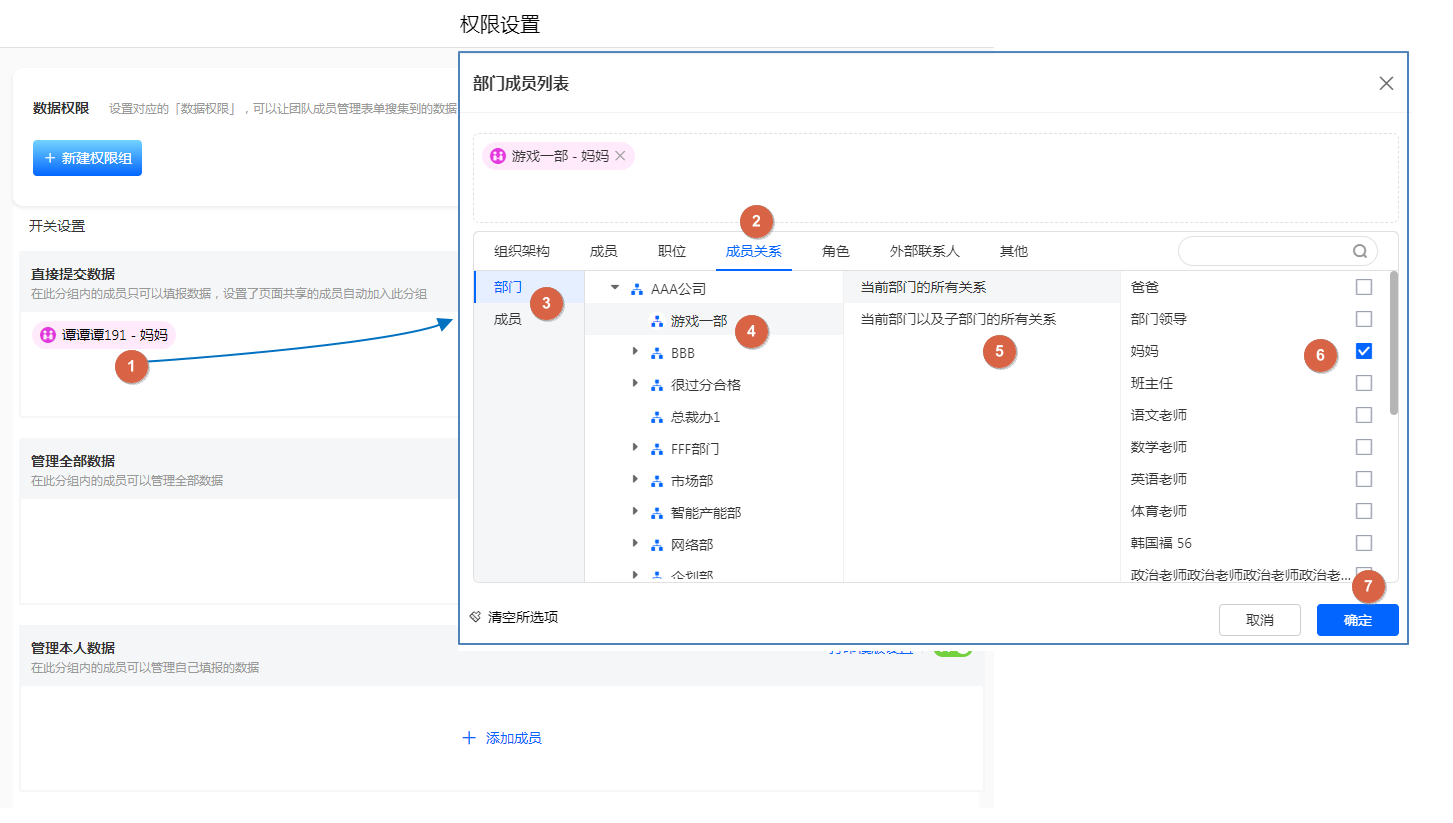Click the plus icon beside 添加成员
1453x823 pixels.
pyautogui.click(x=469, y=738)
